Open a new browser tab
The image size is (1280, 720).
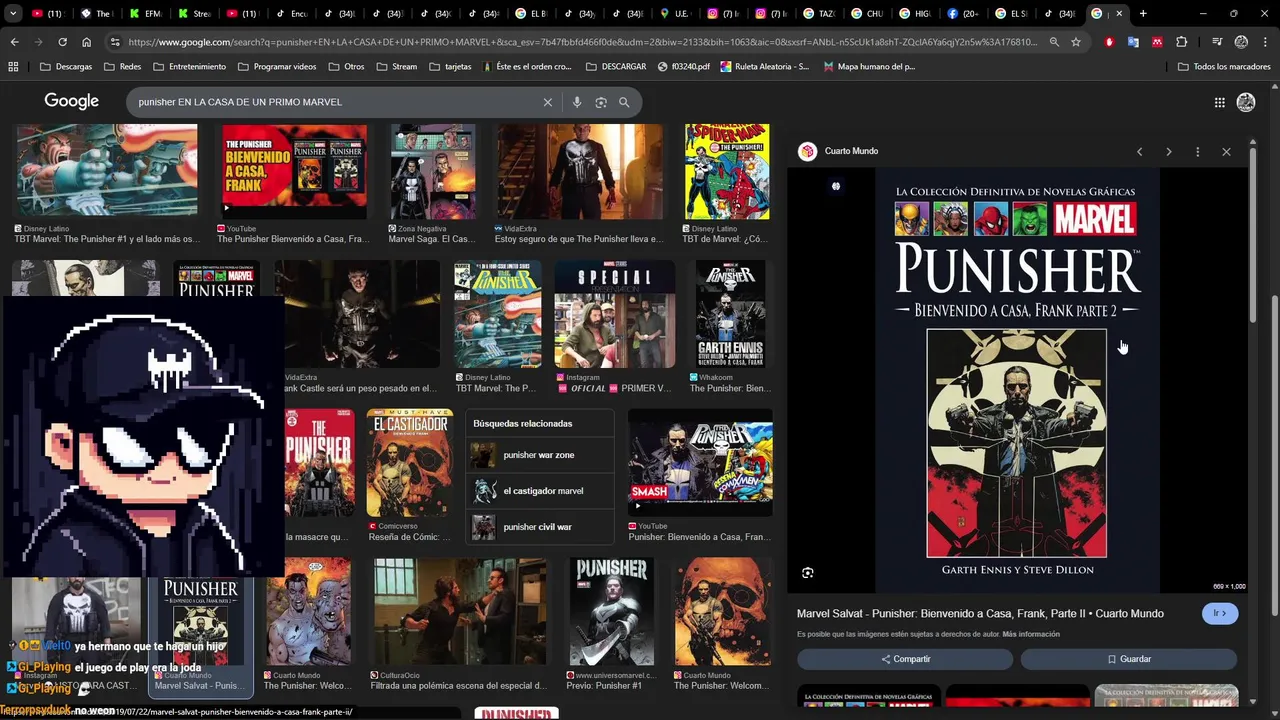coord(1143,14)
